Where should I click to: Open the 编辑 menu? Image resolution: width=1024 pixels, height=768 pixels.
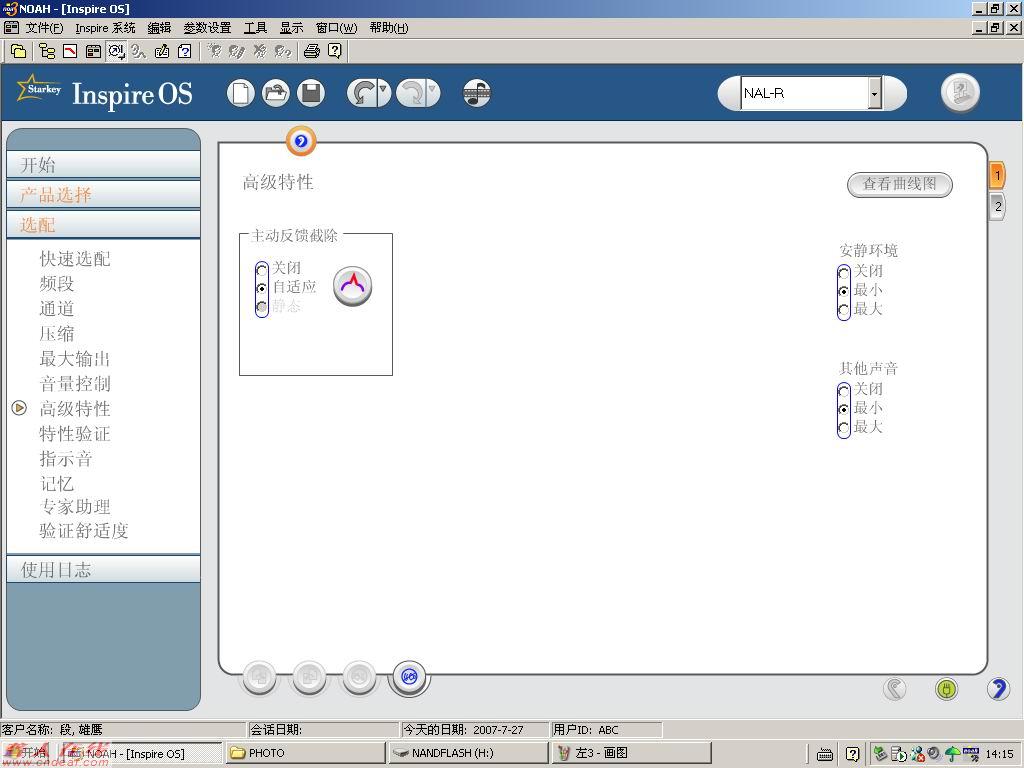(x=159, y=28)
